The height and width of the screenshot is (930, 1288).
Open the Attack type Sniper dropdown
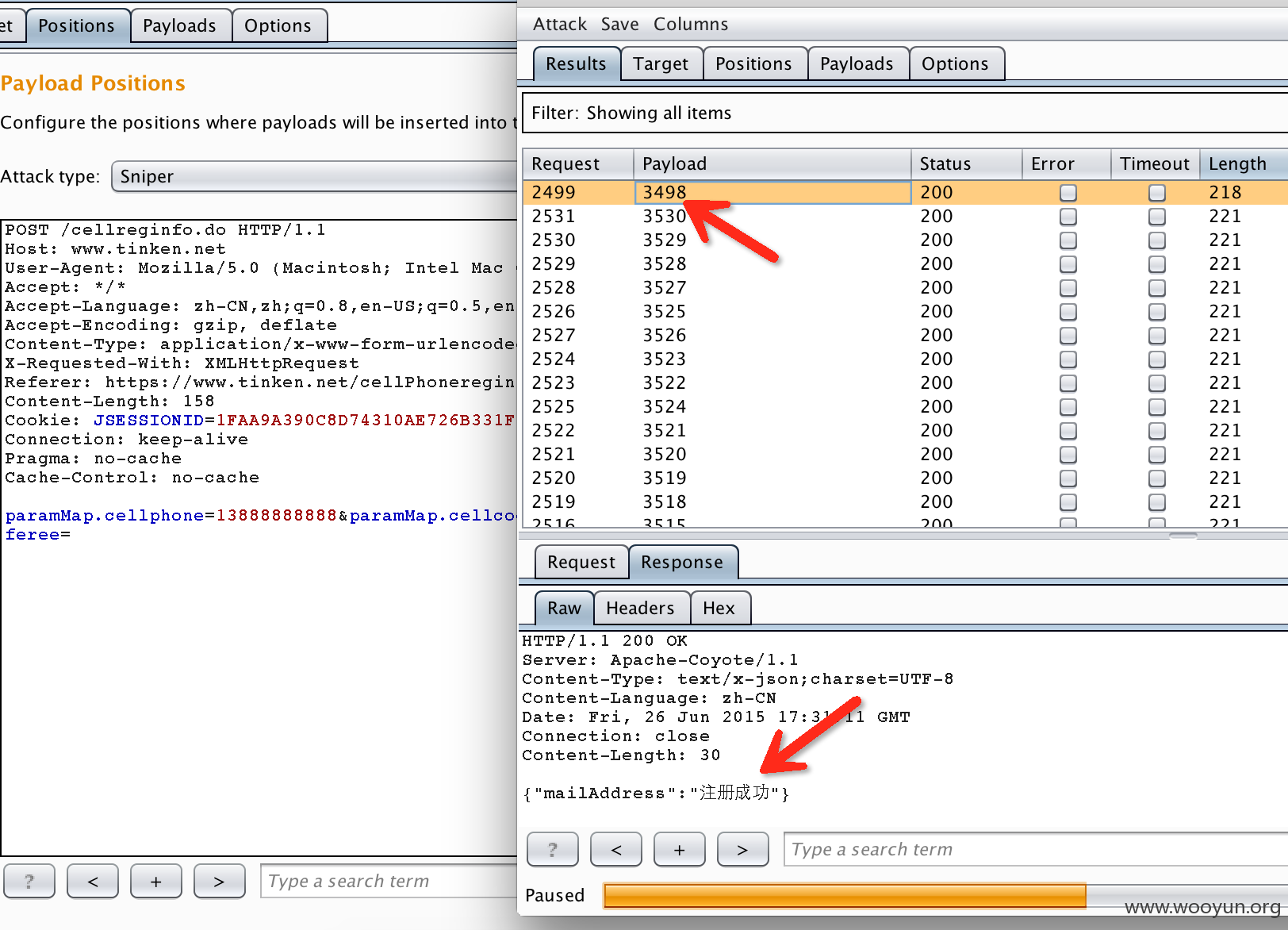tap(314, 176)
